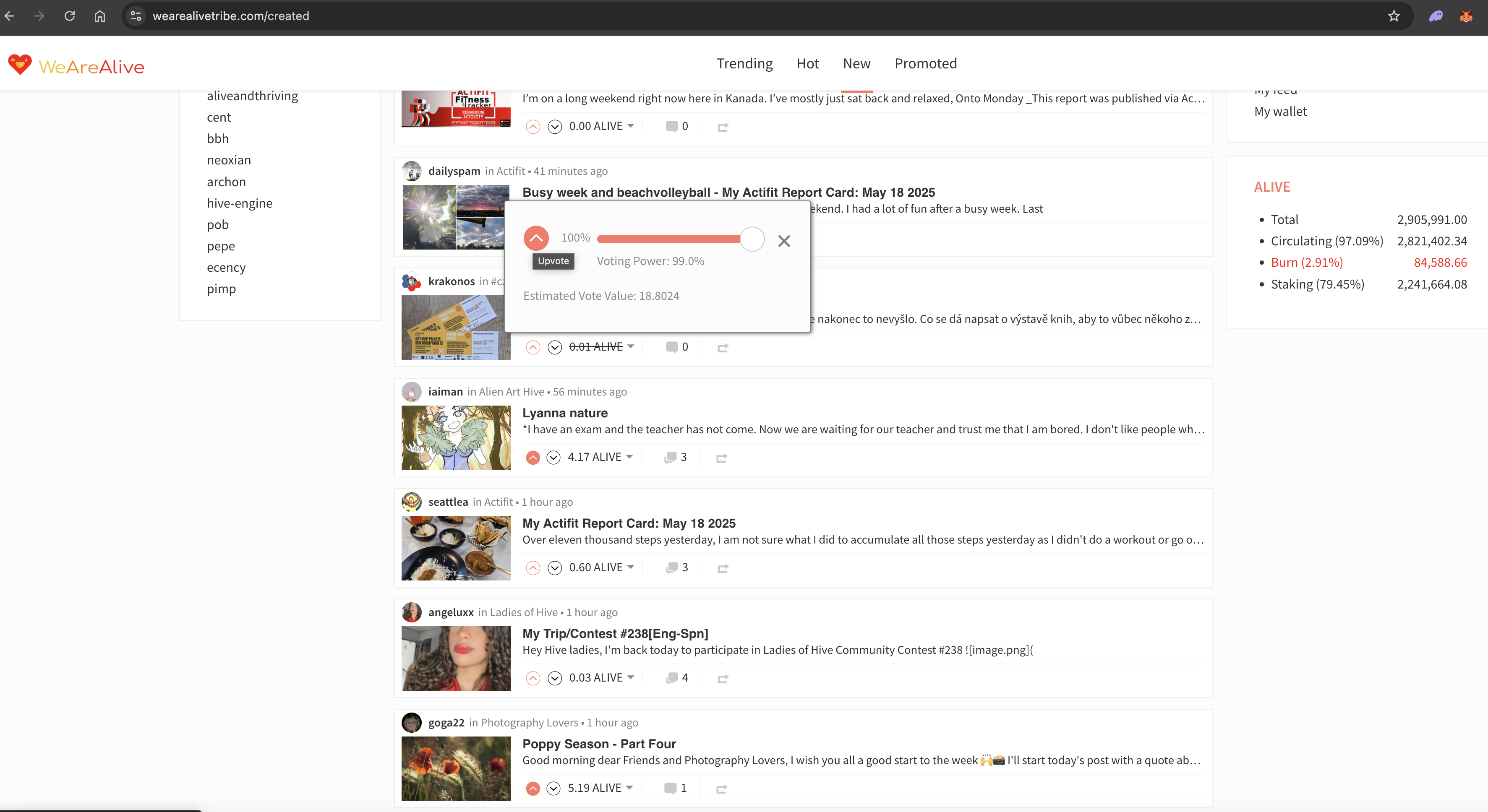Downvote My Trip/Contest #238 post
The height and width of the screenshot is (812, 1488).
(x=554, y=678)
